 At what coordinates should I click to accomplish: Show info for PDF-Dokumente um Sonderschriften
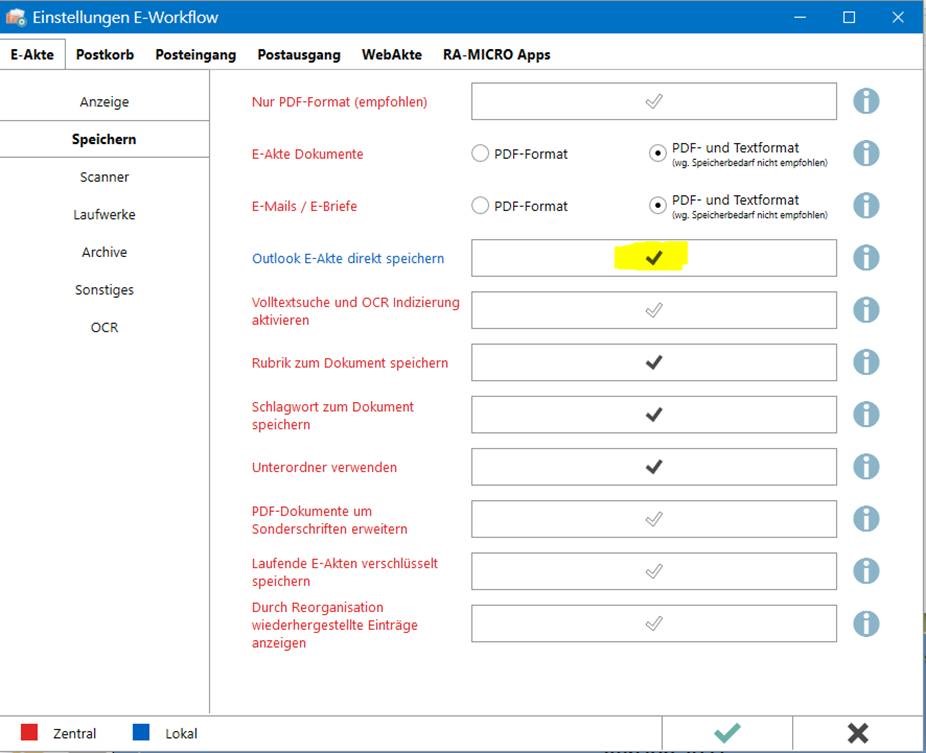tap(866, 519)
